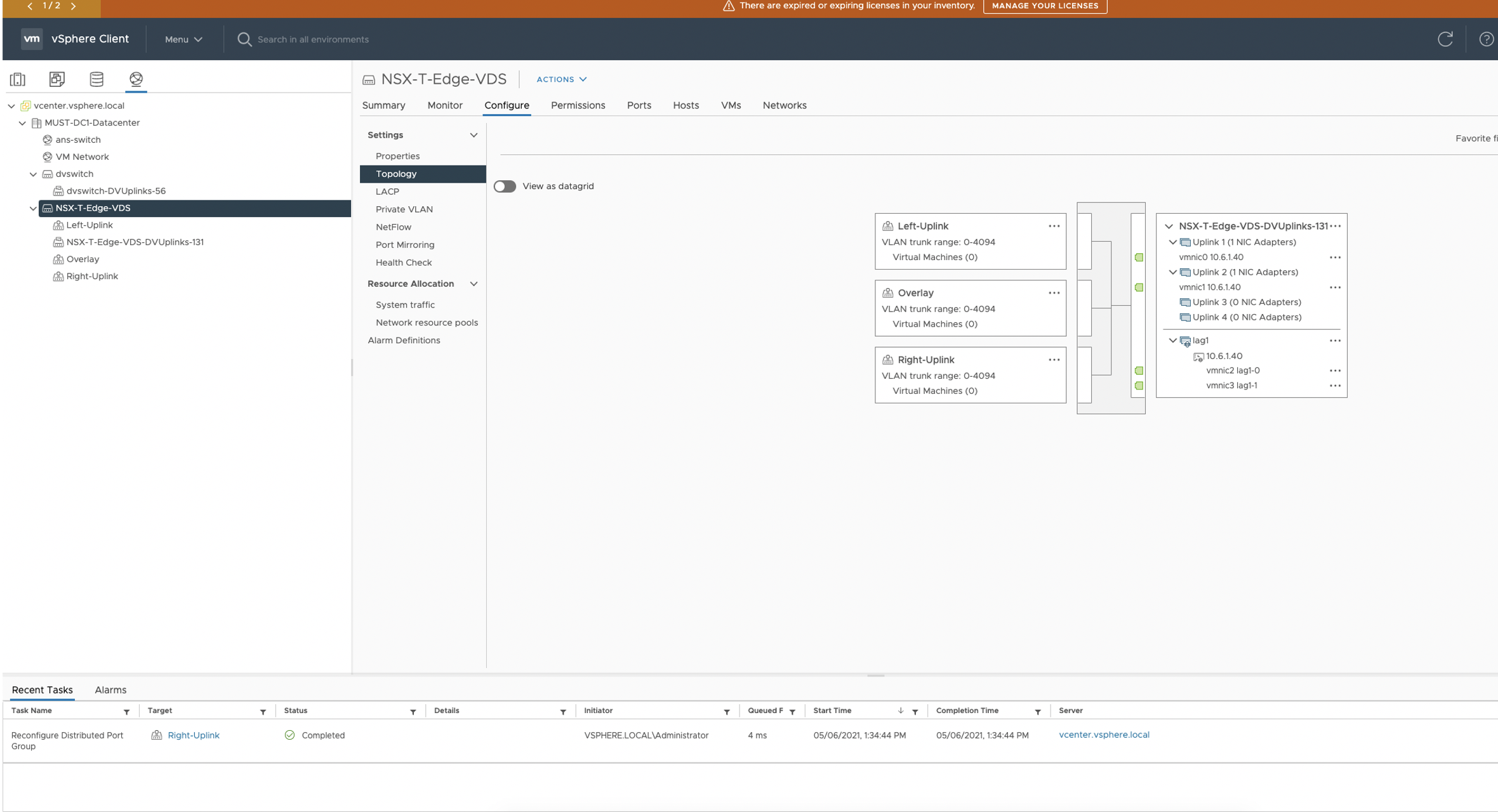This screenshot has height=812, width=1498.
Task: Collapse the Settings section chevron
Action: [x=474, y=135]
